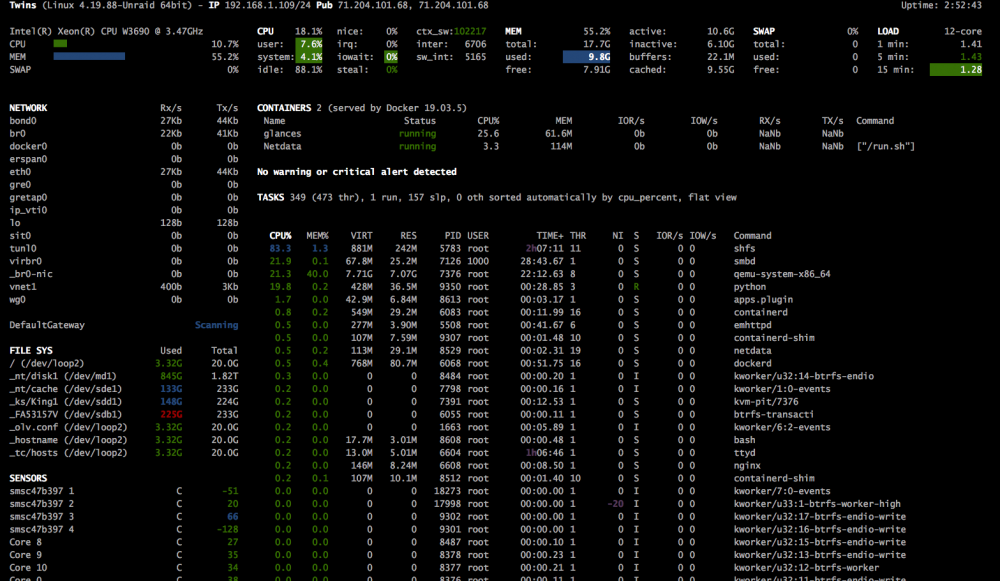Select the docker0 network interface

(28, 146)
